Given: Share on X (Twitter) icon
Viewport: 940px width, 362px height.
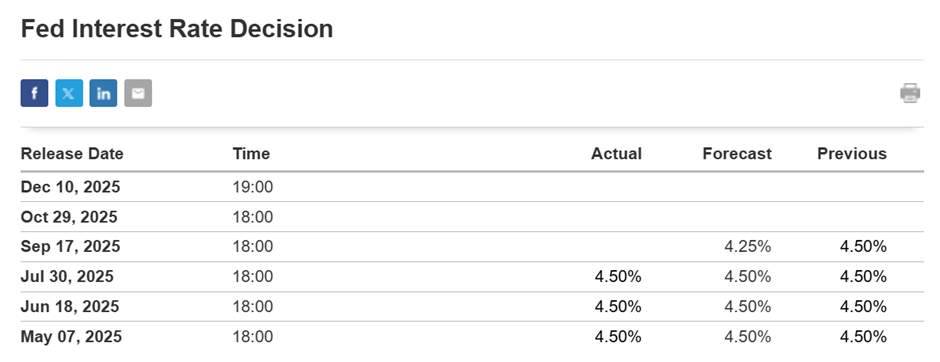Looking at the screenshot, I should (69, 93).
